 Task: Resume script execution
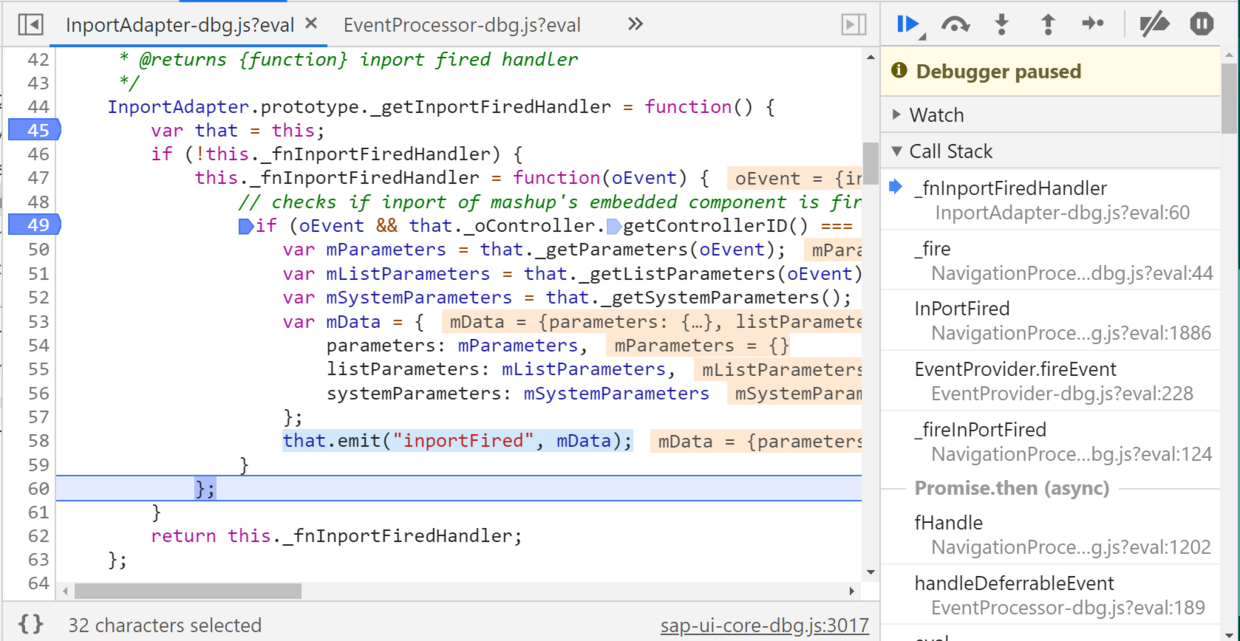coord(909,24)
